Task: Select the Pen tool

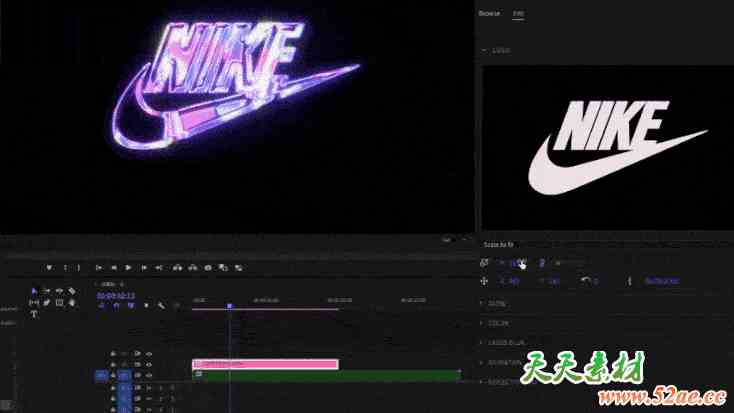Action: pyautogui.click(x=46, y=303)
